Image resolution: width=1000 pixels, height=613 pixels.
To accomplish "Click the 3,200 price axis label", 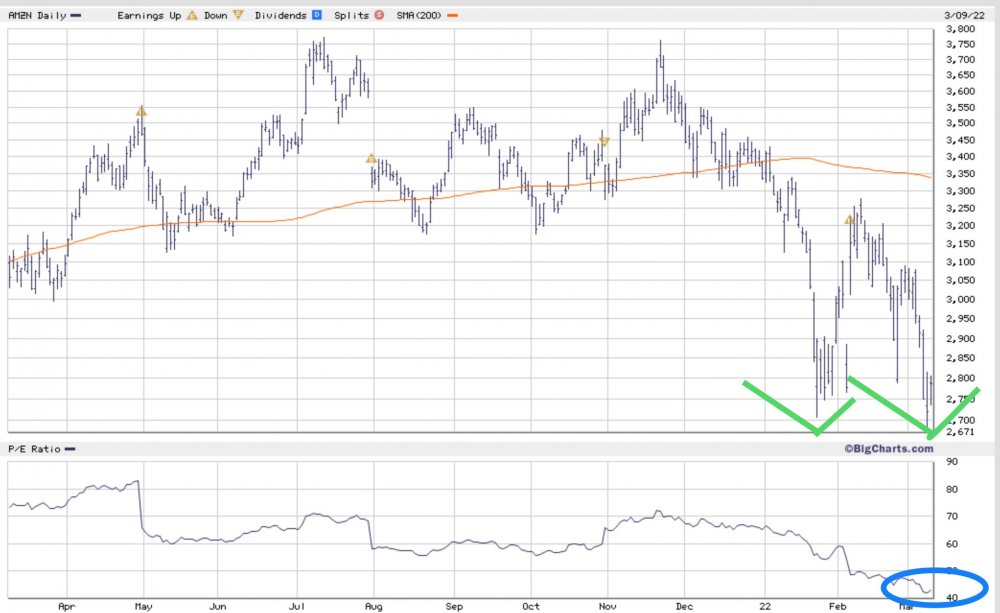I will click(960, 225).
